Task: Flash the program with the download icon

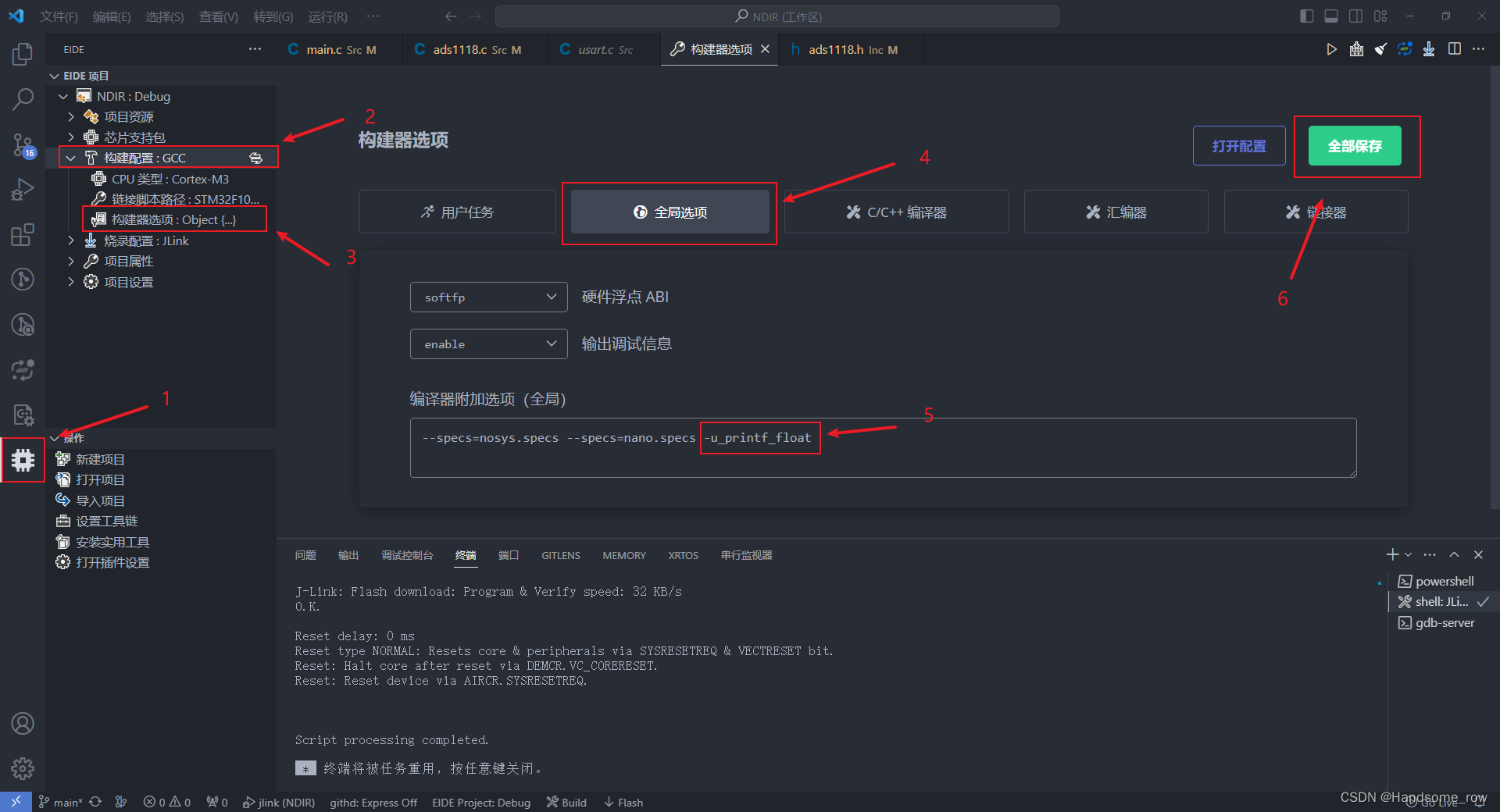Action: [1430, 49]
